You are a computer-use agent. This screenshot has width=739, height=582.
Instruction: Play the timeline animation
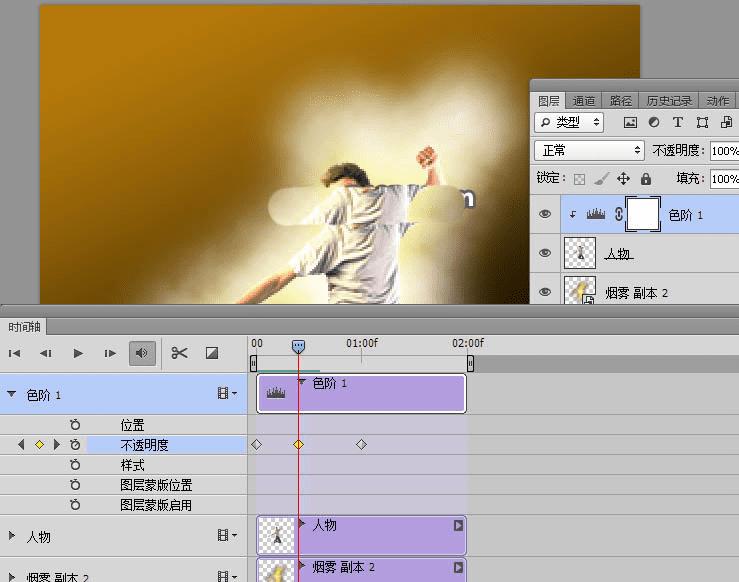[78, 353]
